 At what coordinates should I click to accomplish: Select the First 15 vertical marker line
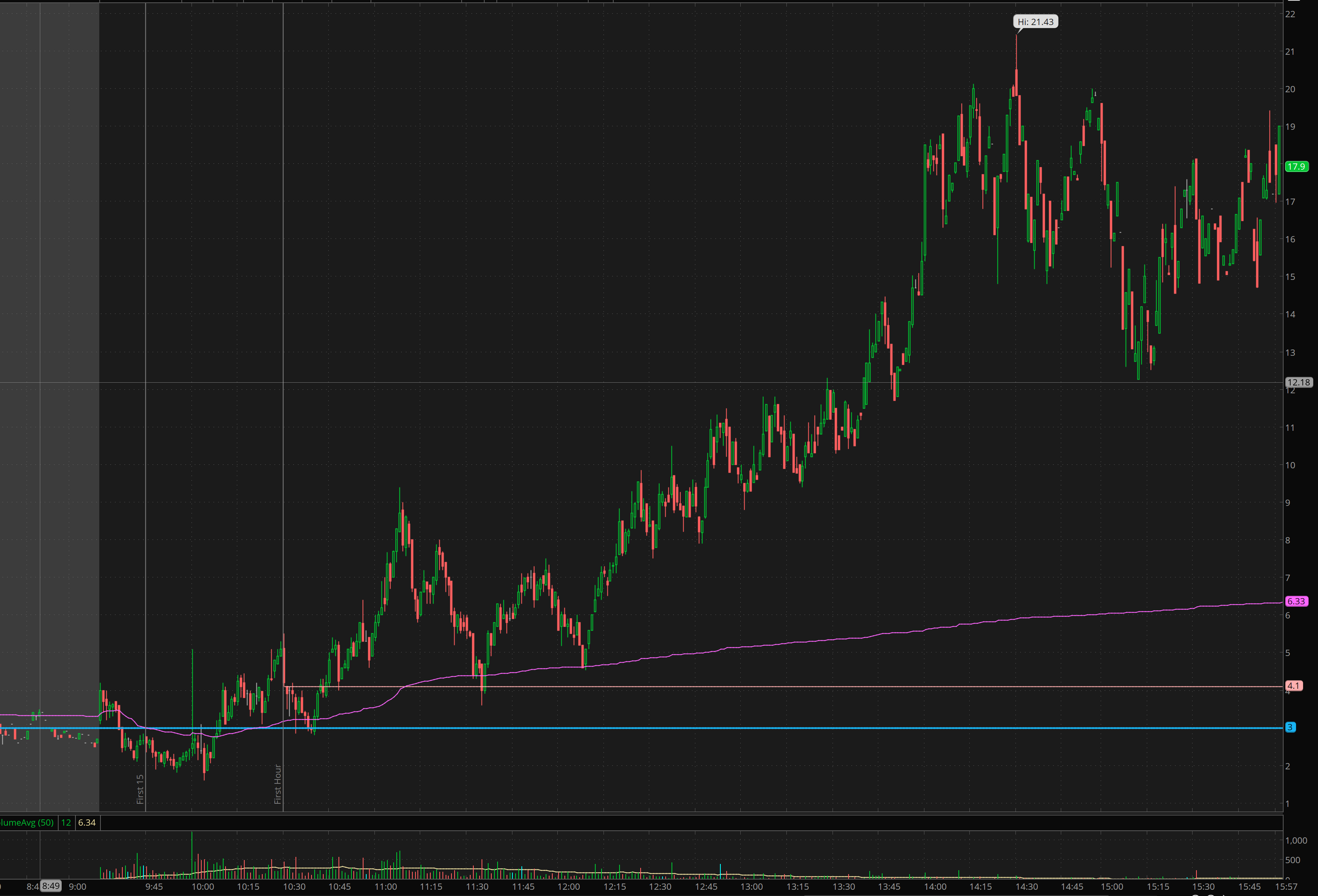pos(146,789)
